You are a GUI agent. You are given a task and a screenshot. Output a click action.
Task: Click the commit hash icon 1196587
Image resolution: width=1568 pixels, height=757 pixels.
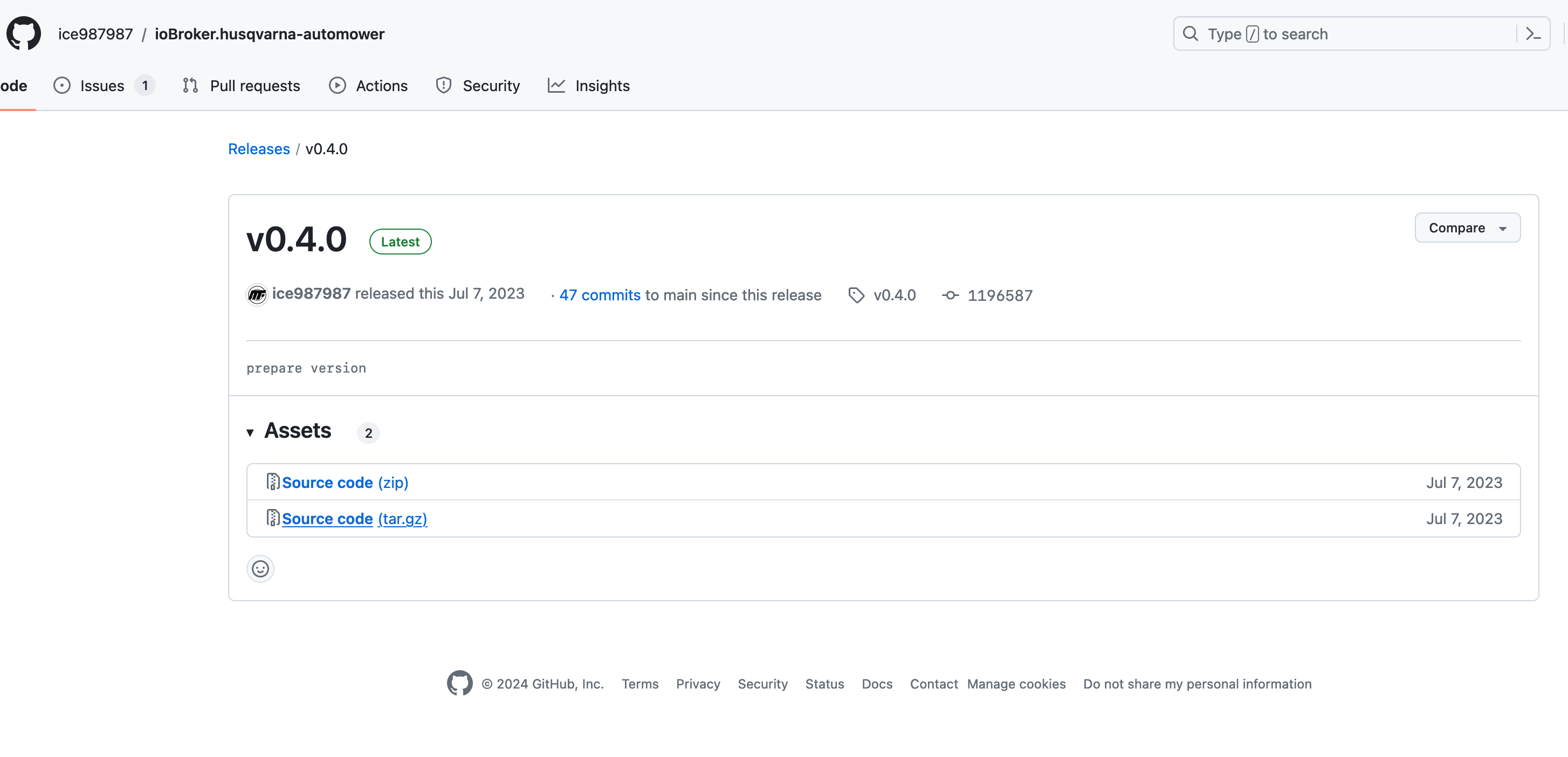coord(950,296)
